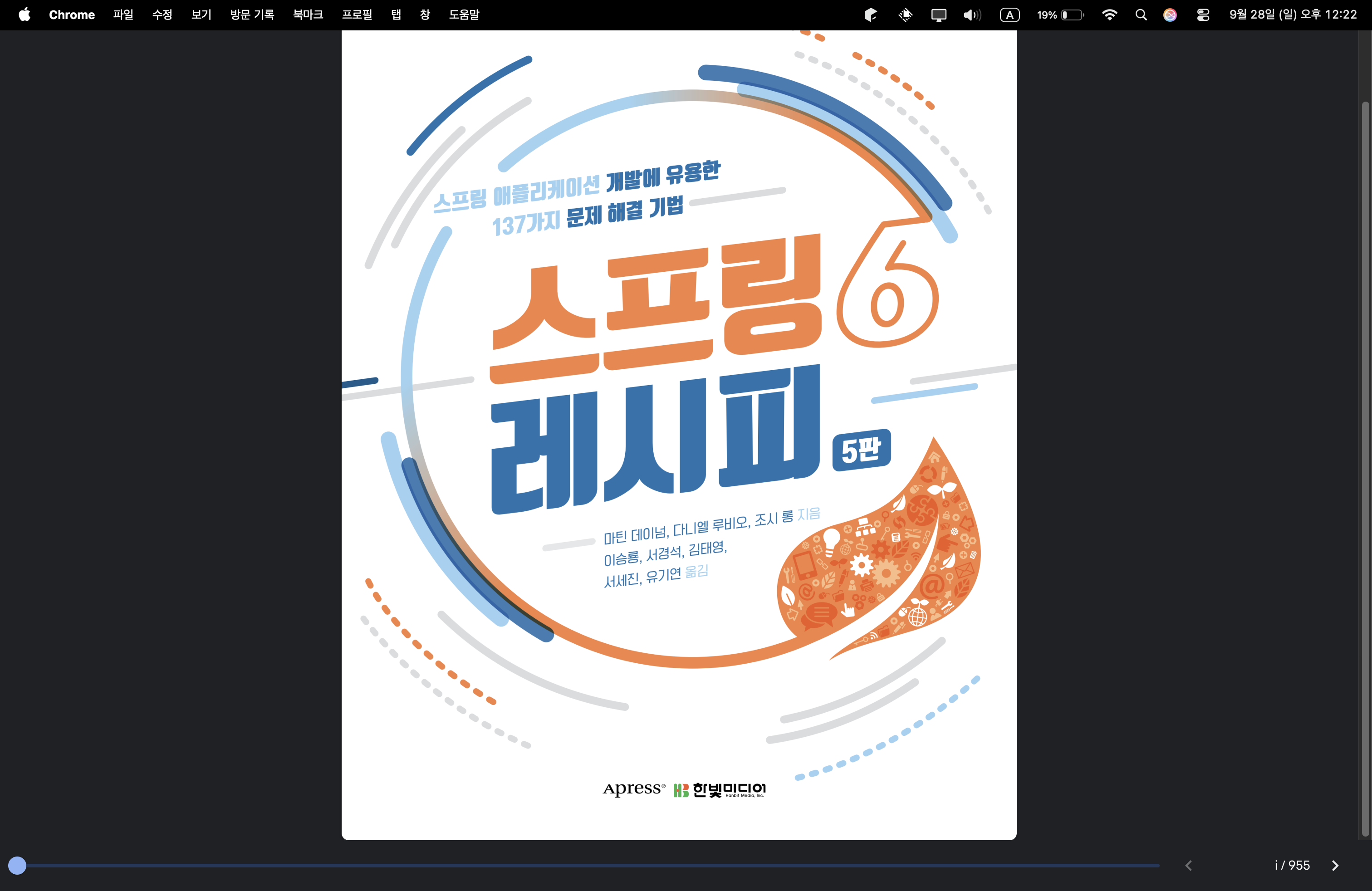
Task: Click the page number field i / 955
Action: pos(1292,865)
